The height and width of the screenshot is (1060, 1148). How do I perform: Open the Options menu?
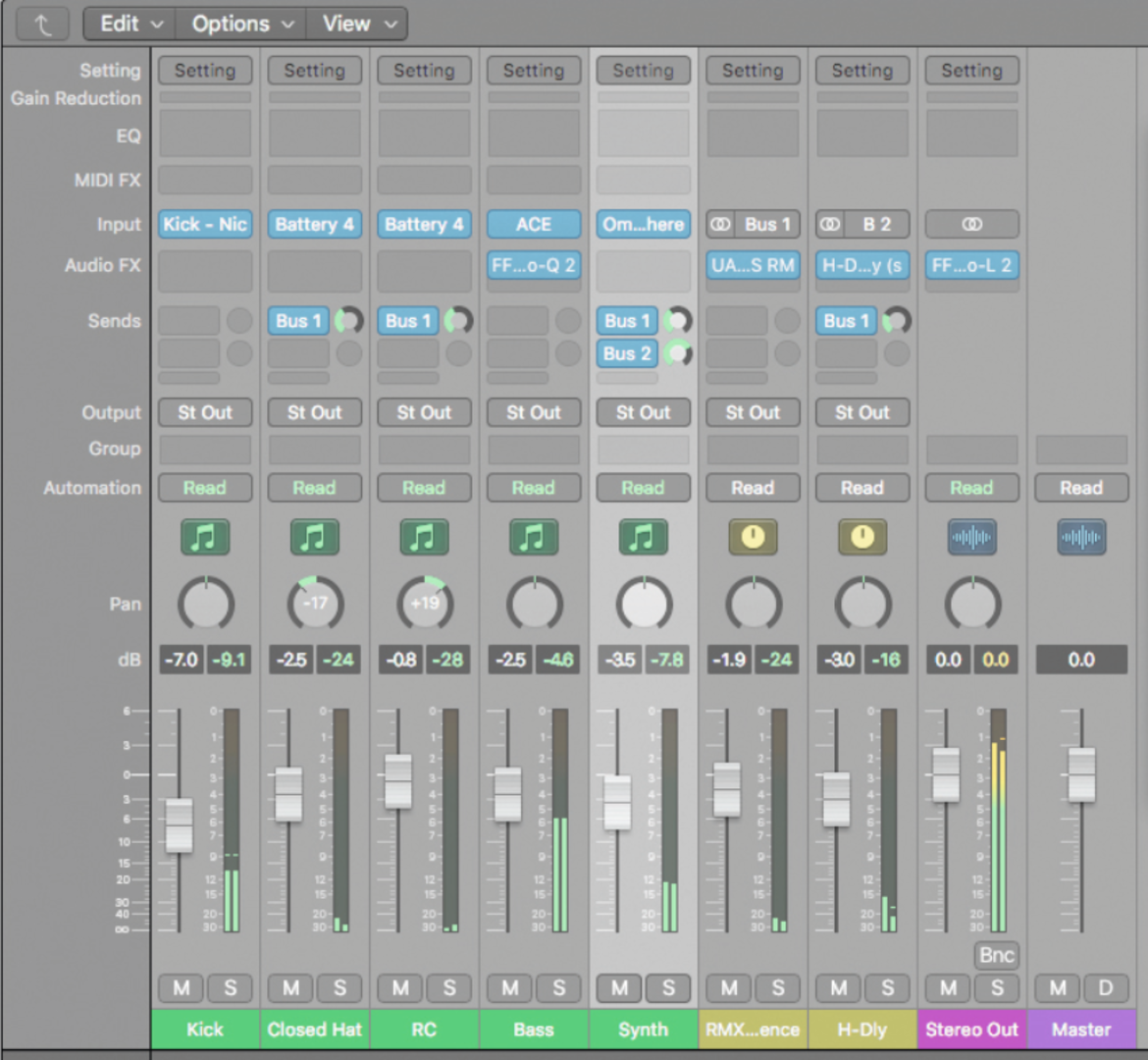pyautogui.click(x=240, y=25)
